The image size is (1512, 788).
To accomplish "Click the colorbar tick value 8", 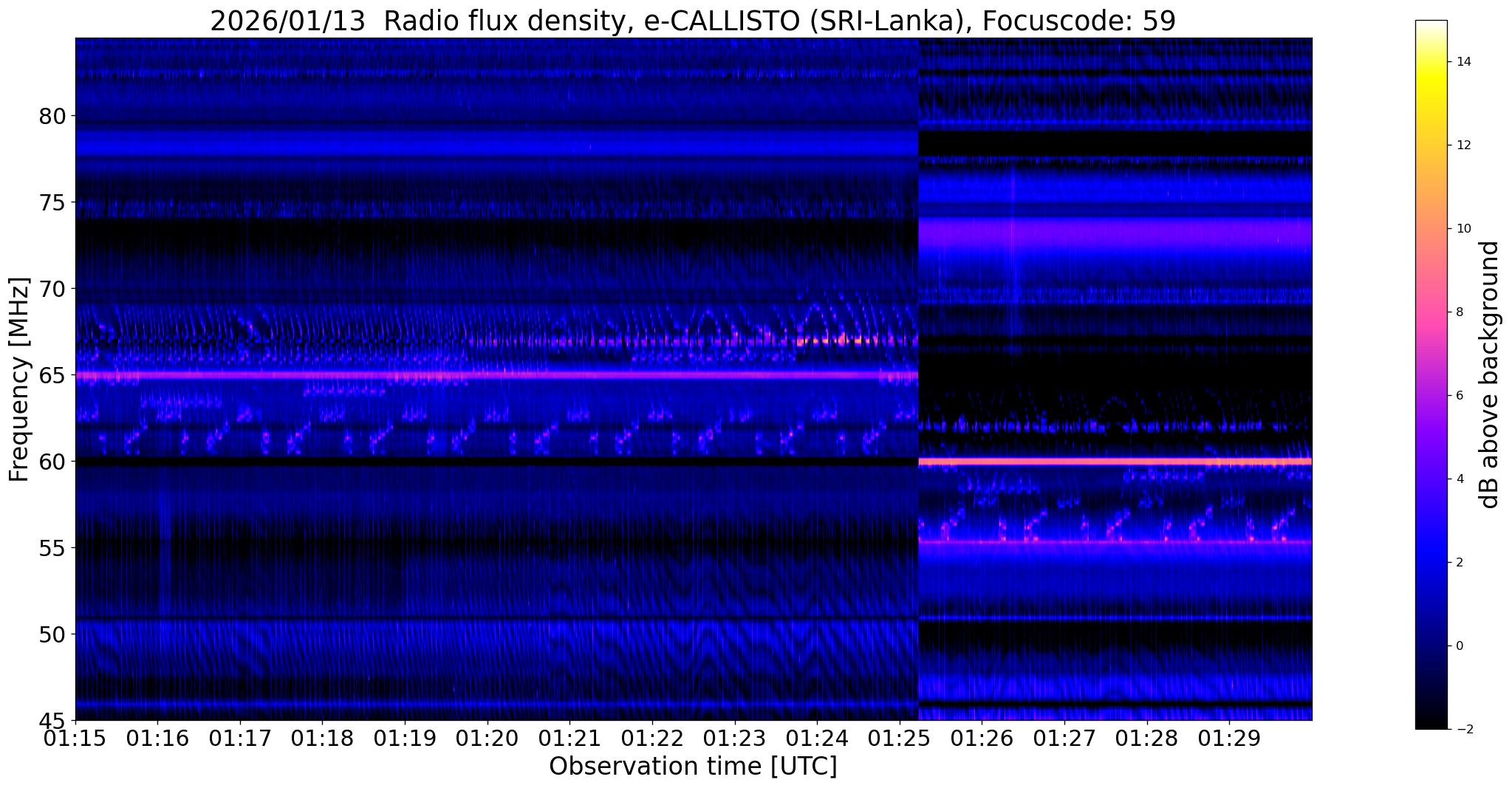I will pyautogui.click(x=1458, y=312).
